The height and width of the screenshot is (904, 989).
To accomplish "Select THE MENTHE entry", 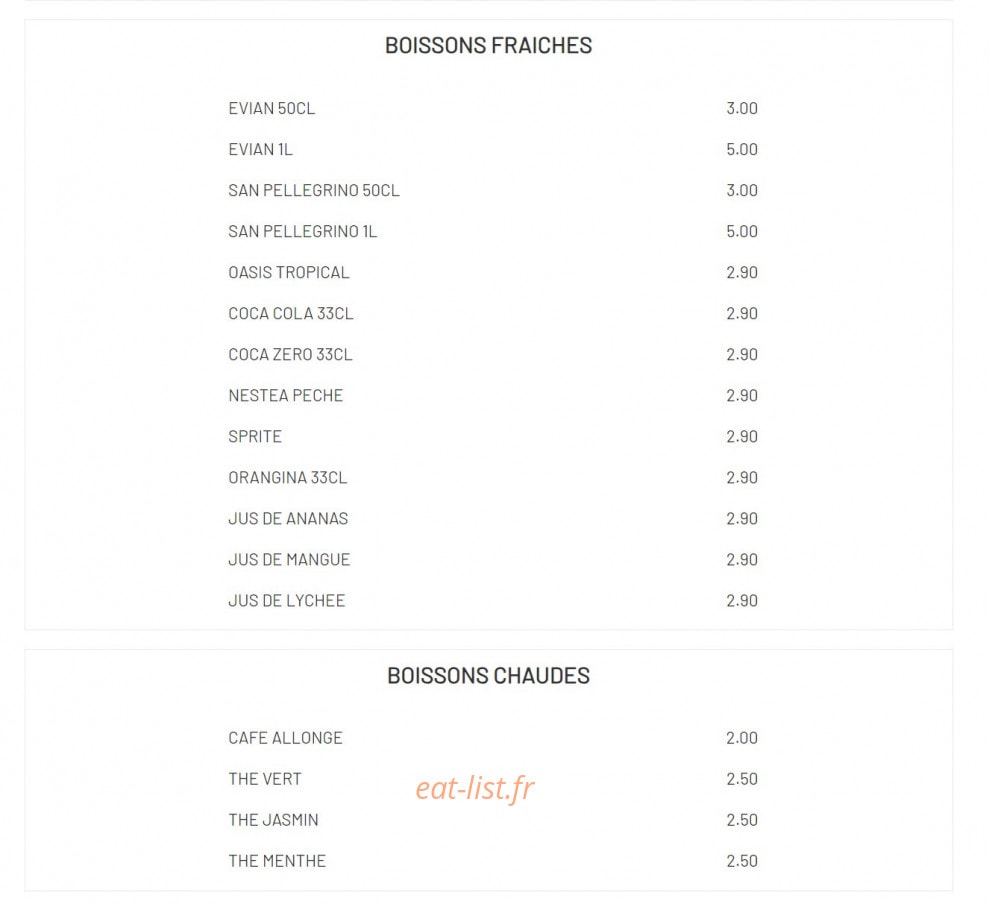I will click(x=277, y=861).
